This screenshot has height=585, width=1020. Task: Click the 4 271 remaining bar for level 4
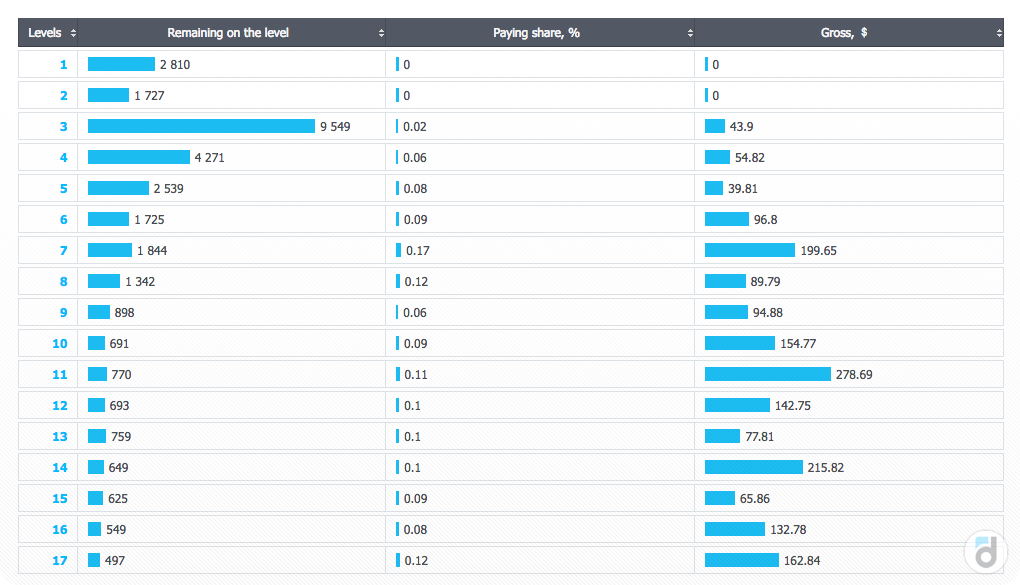click(x=138, y=158)
